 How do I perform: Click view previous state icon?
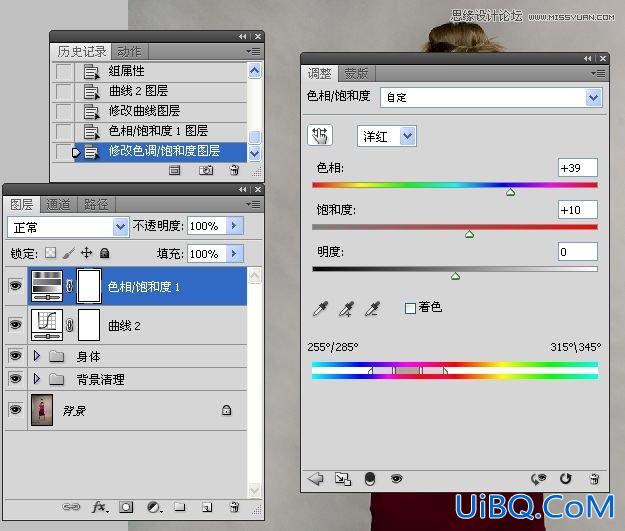(539, 478)
